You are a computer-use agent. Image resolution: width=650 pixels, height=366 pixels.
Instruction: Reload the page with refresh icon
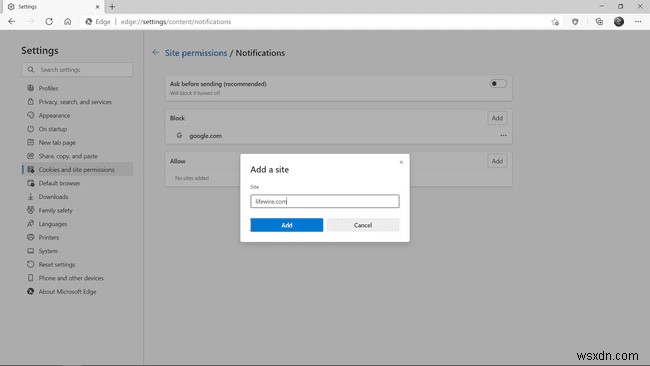point(49,22)
